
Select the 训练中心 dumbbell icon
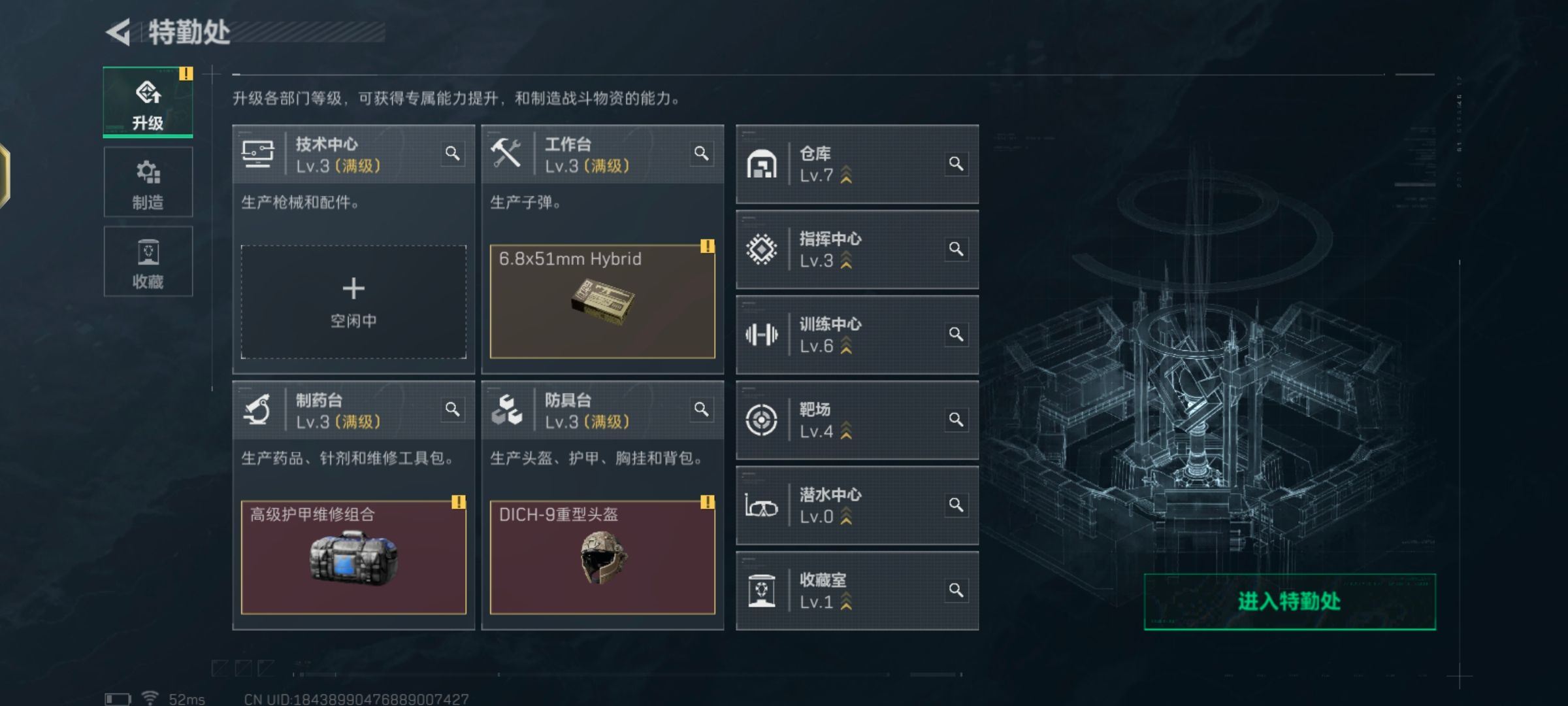click(762, 335)
